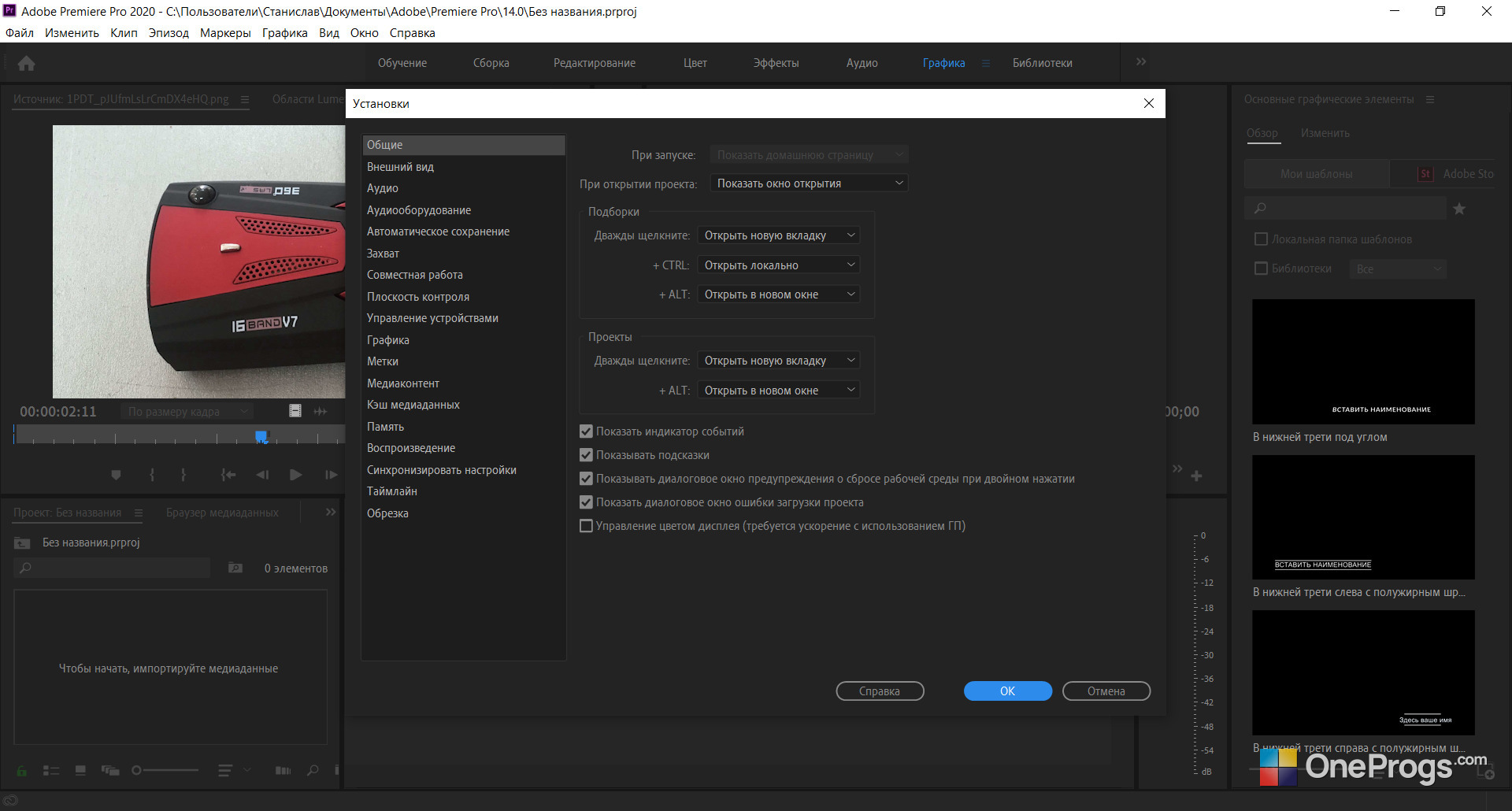
Task: Check Локальная папка шаблонов checkbox
Action: click(1261, 239)
